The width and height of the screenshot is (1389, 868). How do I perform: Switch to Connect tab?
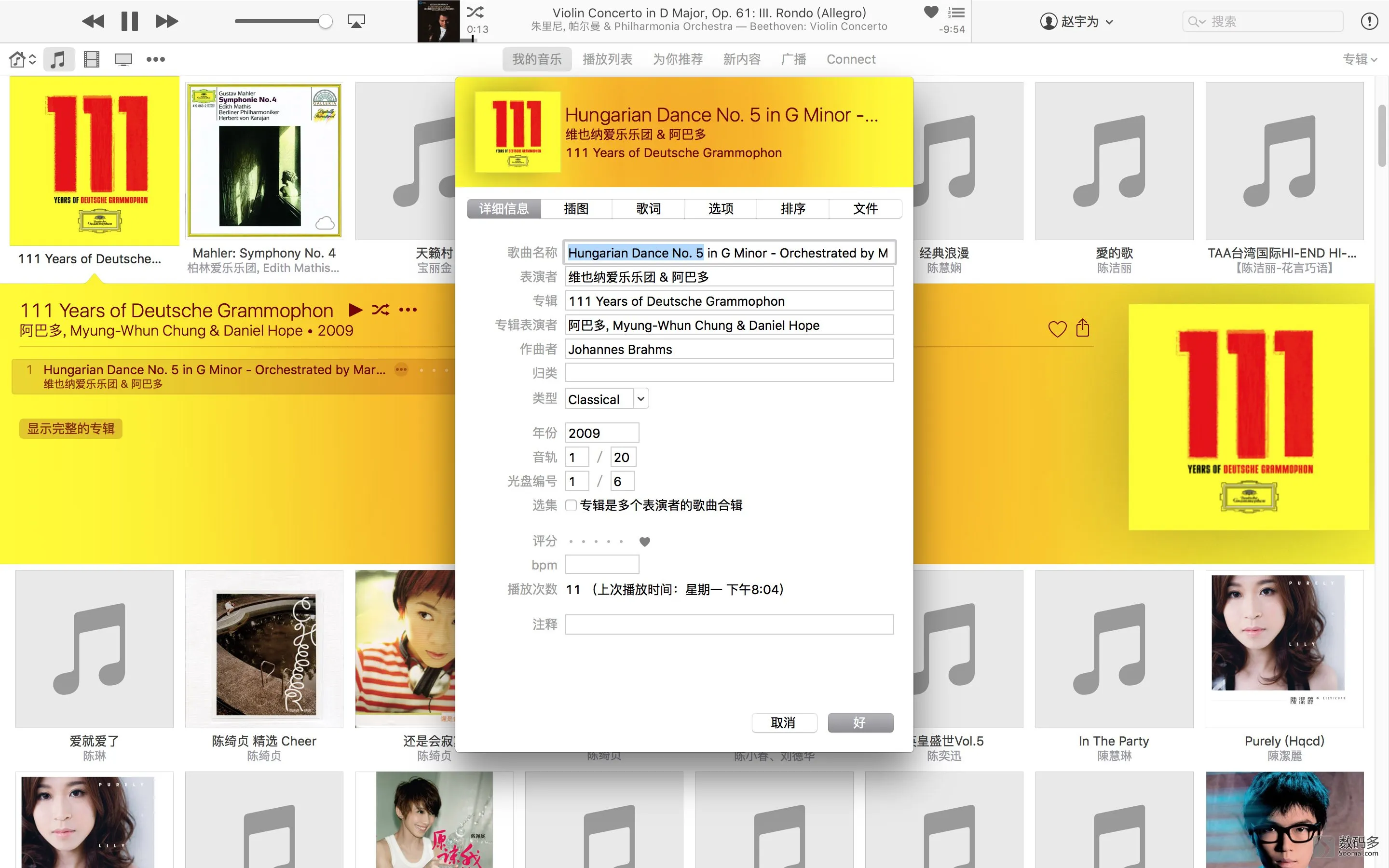[851, 59]
